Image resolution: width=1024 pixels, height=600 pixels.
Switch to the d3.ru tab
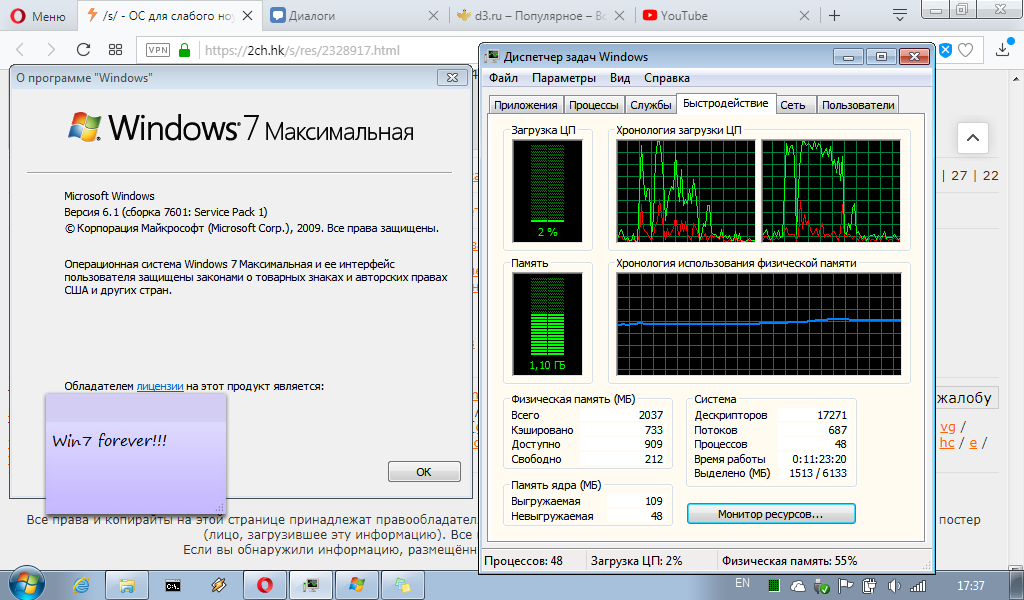point(541,16)
